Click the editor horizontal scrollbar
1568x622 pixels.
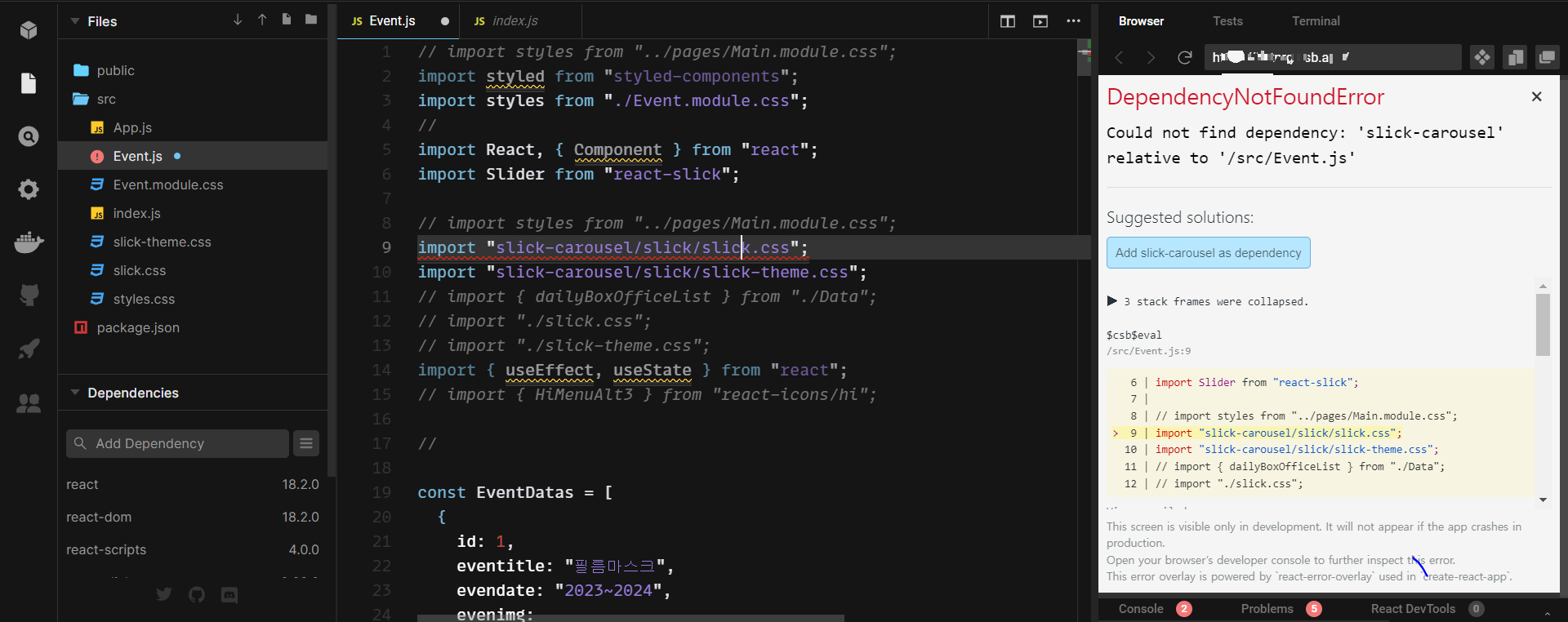coord(630,618)
